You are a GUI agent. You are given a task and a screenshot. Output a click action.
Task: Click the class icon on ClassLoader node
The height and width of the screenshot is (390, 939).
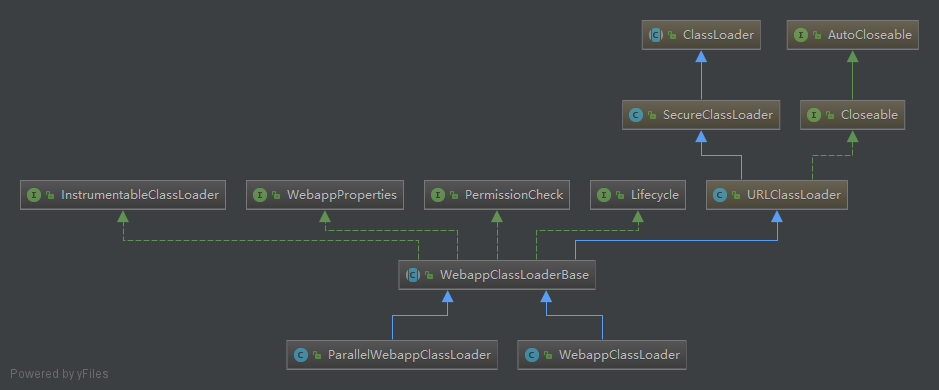(656, 35)
